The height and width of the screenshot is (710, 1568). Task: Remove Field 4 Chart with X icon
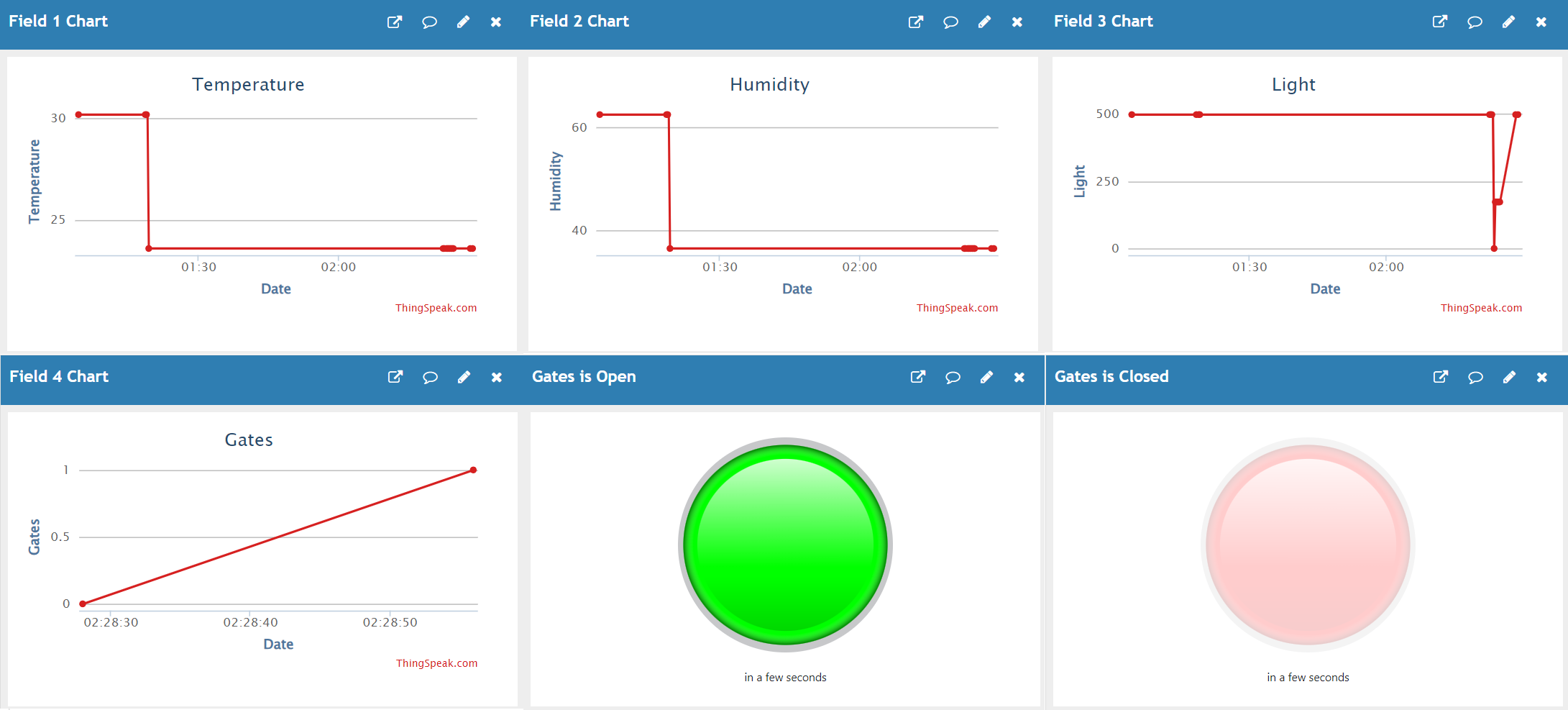pos(497,377)
